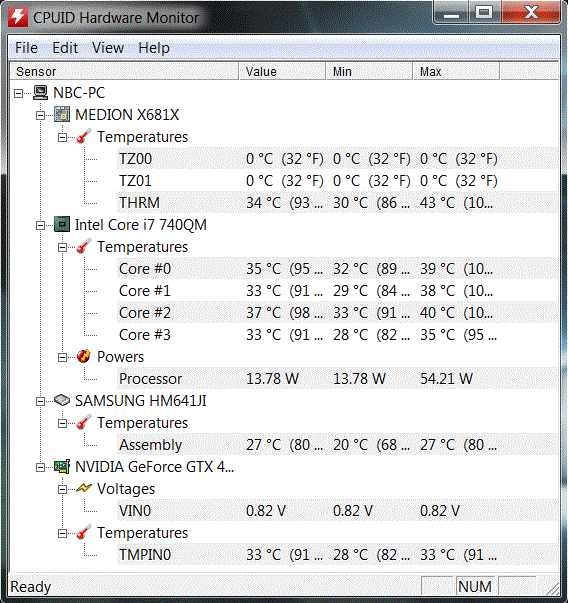
Task: Open the Help menu
Action: coord(154,48)
